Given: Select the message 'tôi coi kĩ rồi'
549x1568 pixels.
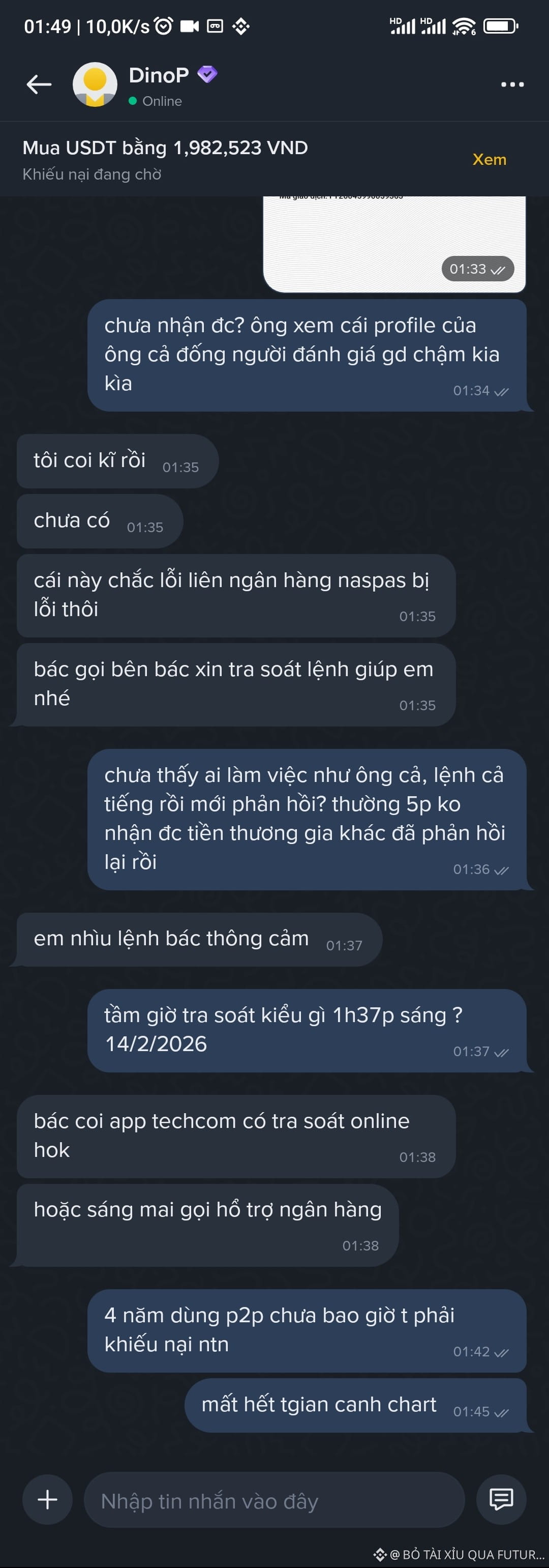Looking at the screenshot, I should click(x=117, y=461).
